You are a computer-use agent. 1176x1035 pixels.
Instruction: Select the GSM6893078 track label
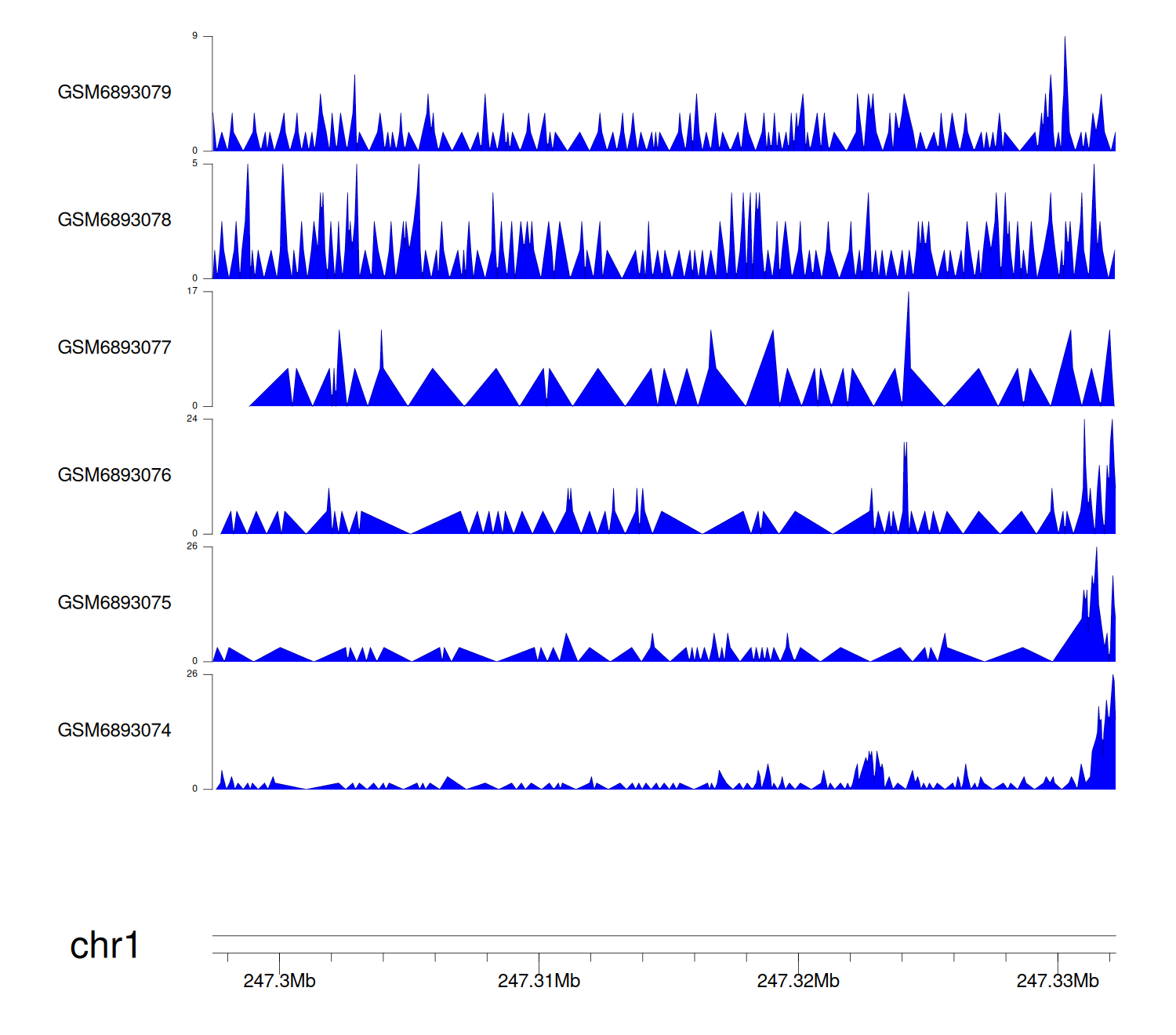tap(114, 220)
